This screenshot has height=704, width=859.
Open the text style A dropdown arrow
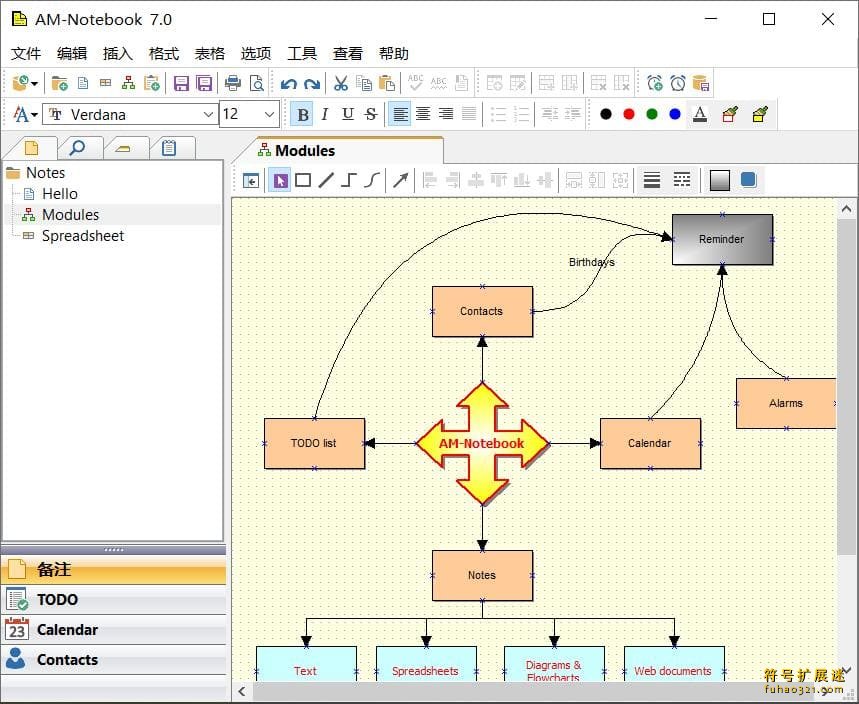click(x=34, y=115)
